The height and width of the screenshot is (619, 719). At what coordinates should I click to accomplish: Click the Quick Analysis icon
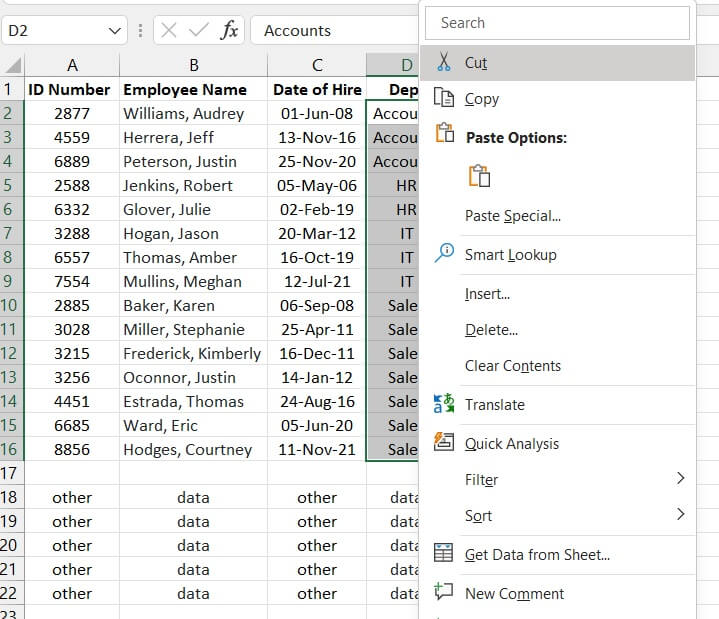click(x=444, y=443)
